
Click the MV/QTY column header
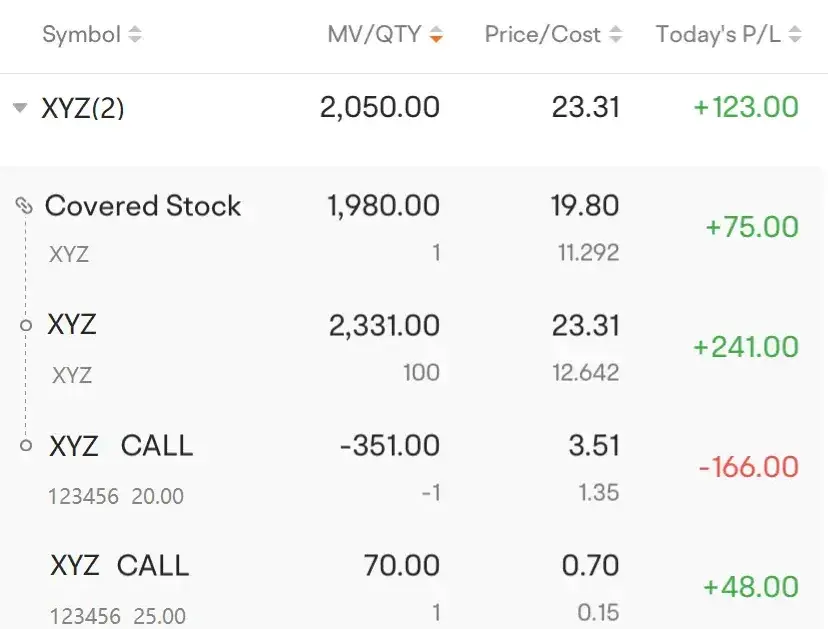pos(374,35)
